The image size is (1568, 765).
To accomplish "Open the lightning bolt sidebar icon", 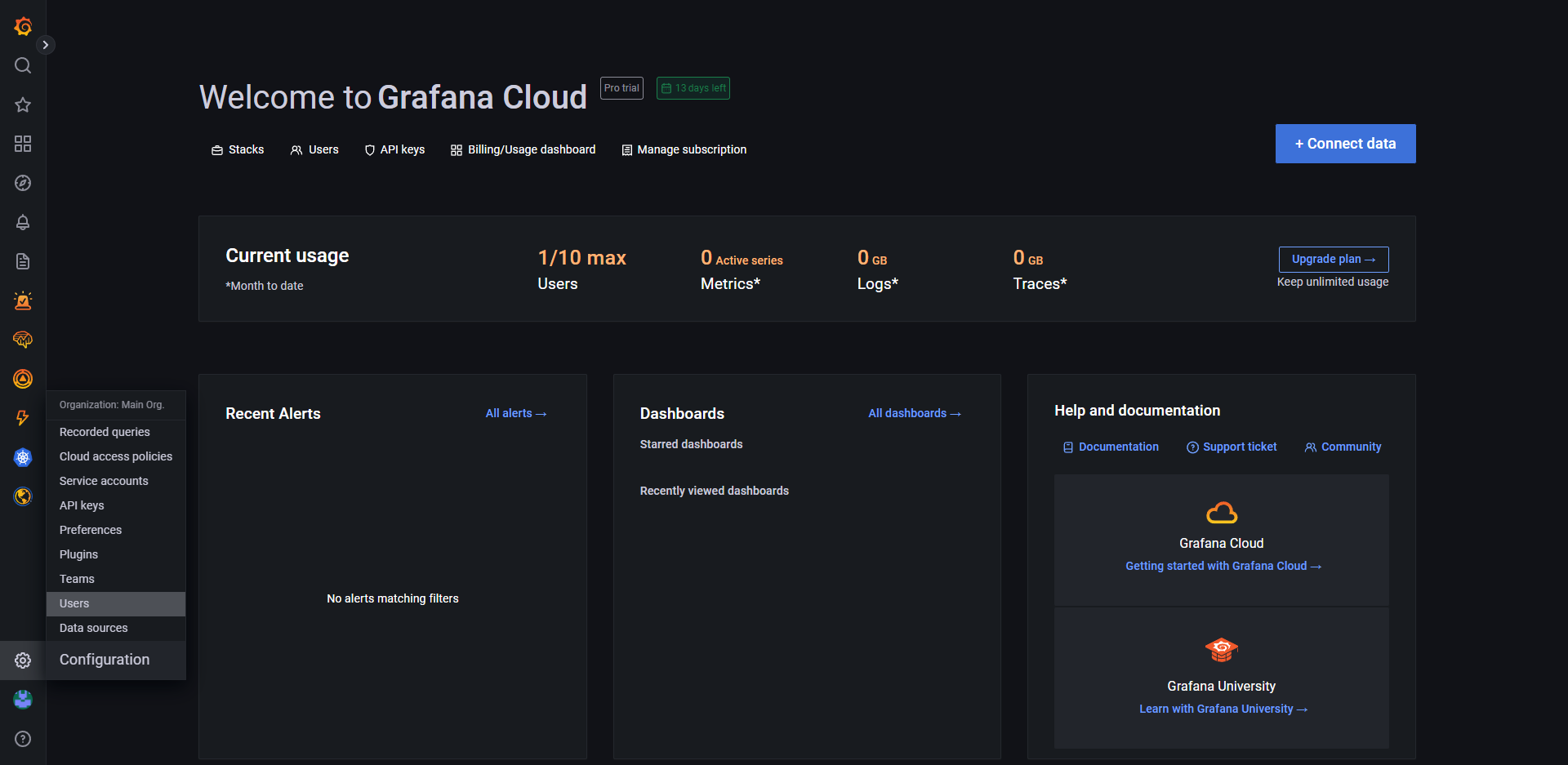I will click(23, 418).
